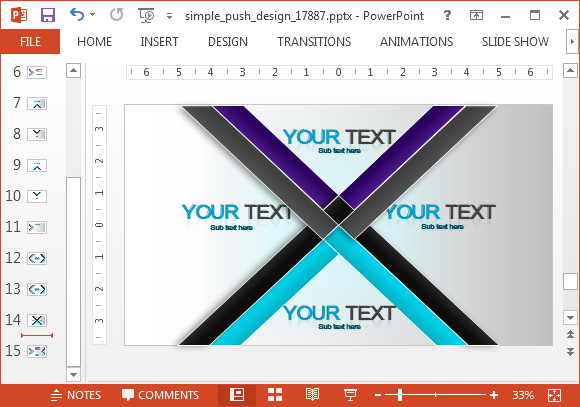Switch to Slide Sorter view icon
This screenshot has width=580, height=407.
[275, 395]
